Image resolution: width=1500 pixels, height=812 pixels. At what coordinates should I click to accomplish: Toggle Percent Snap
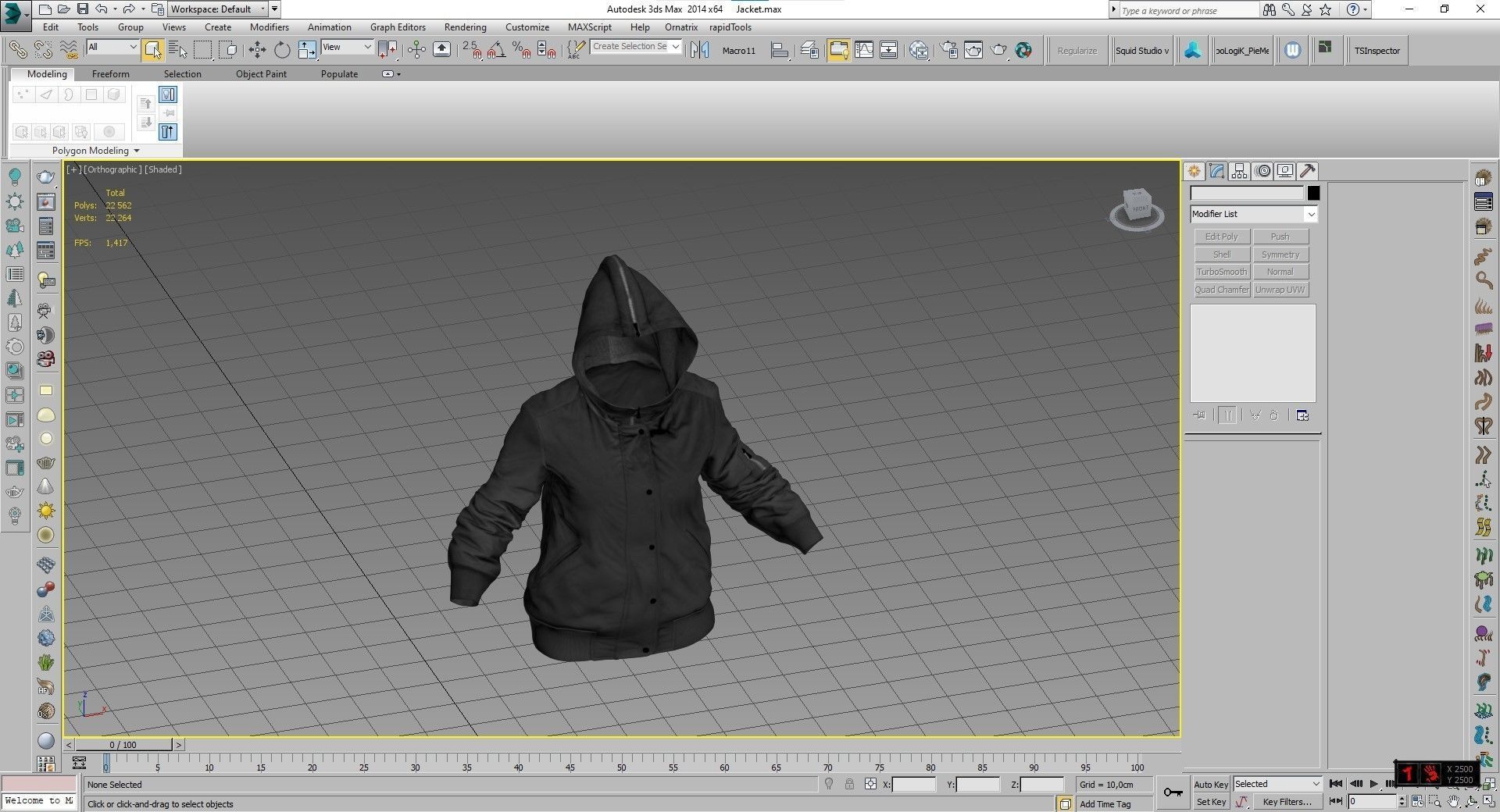click(521, 50)
